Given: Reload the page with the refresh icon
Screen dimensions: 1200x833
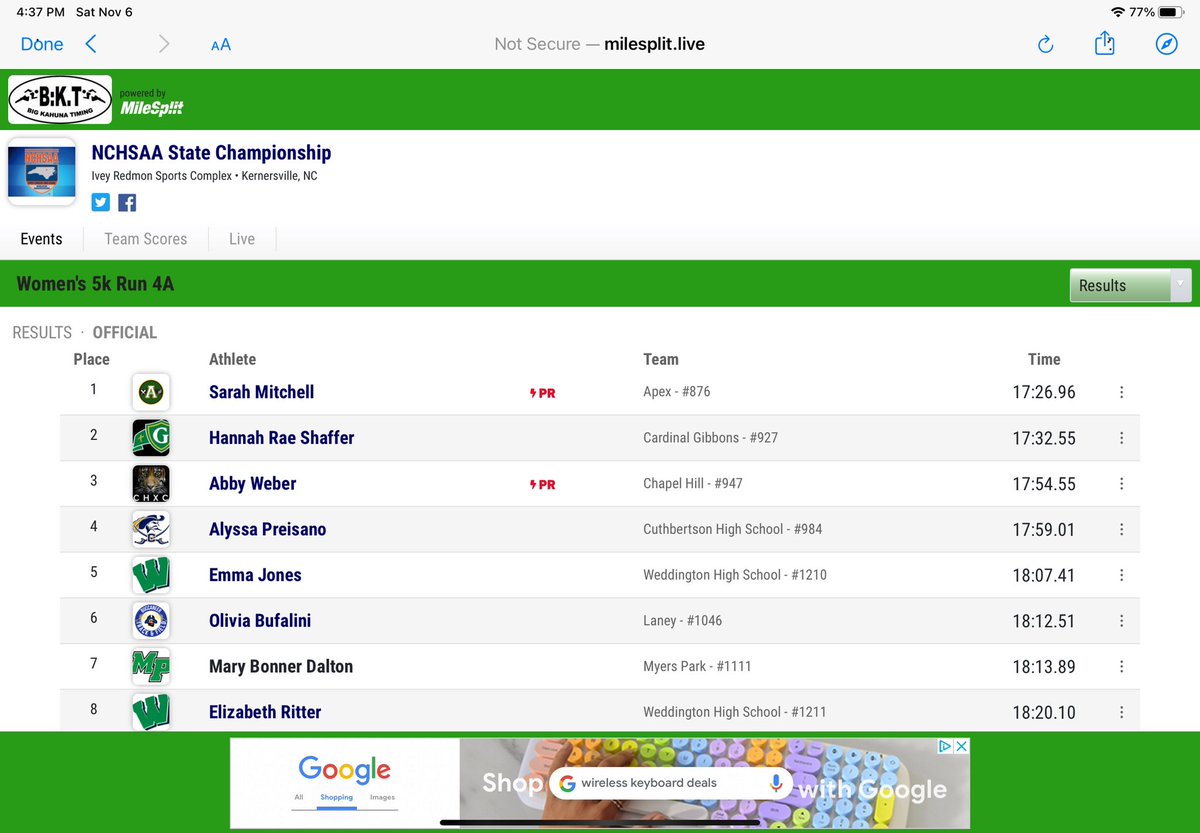Looking at the screenshot, I should [x=1045, y=44].
